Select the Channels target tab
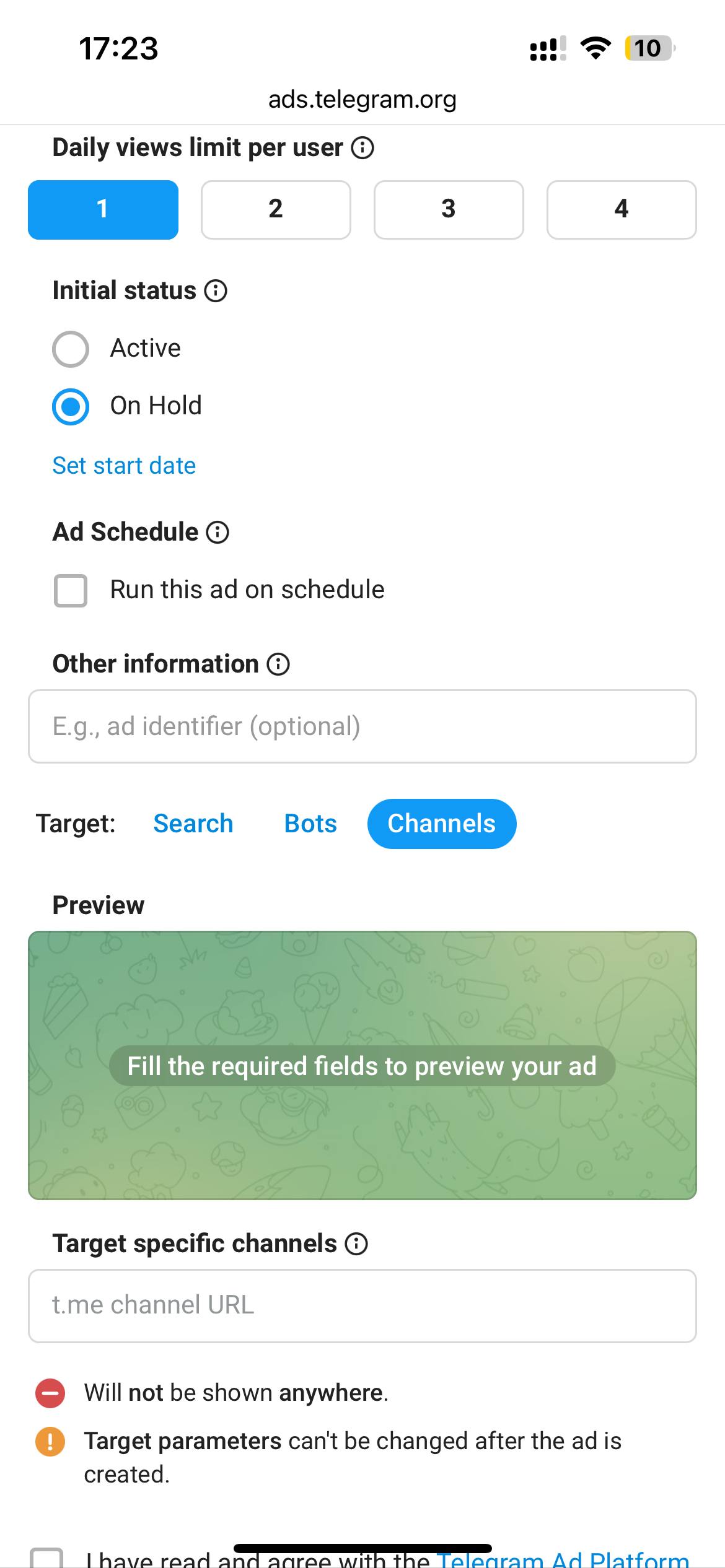The height and width of the screenshot is (1568, 725). [x=442, y=824]
